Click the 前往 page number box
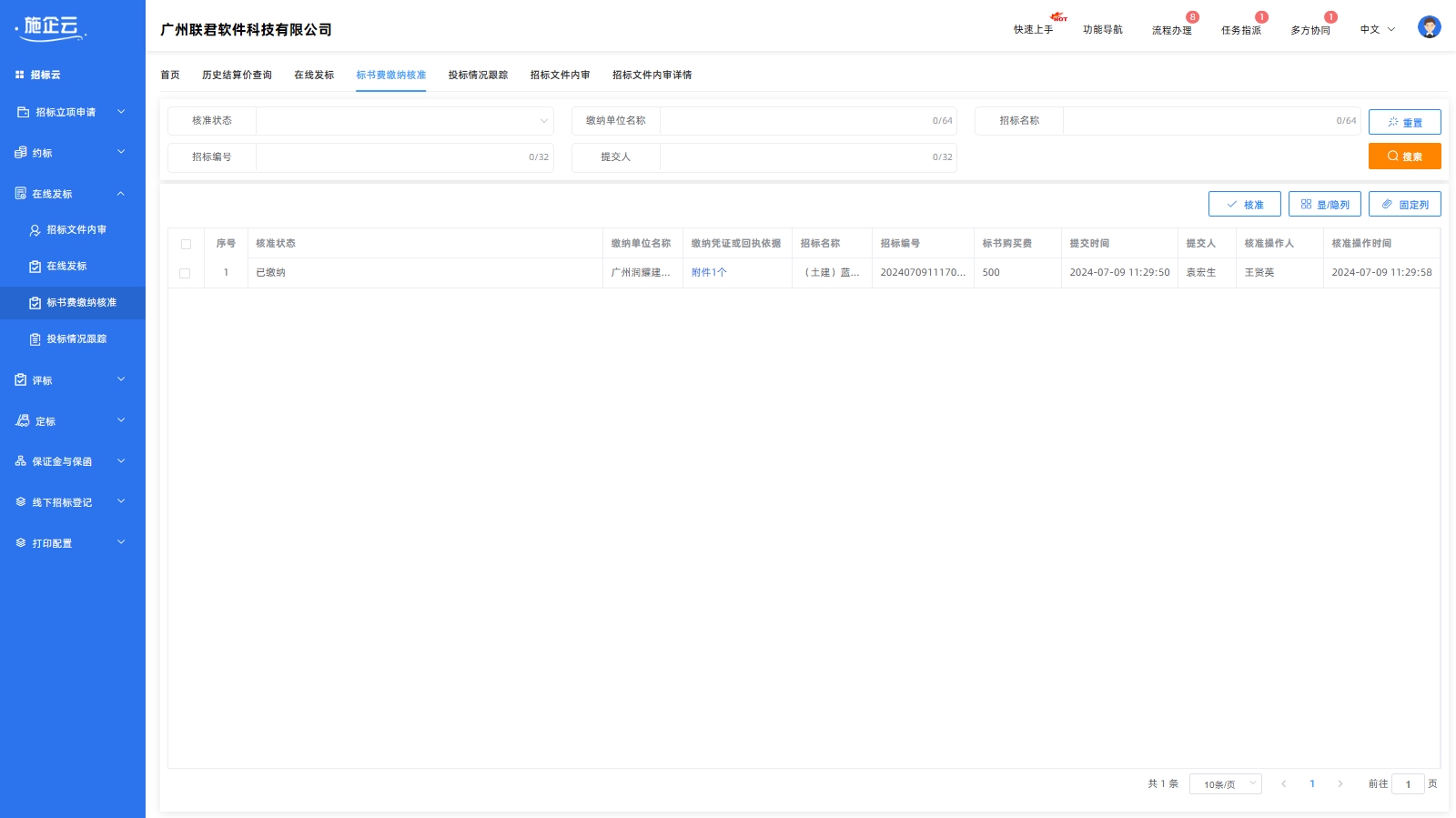Screen dimensions: 1456x818 [1408, 783]
